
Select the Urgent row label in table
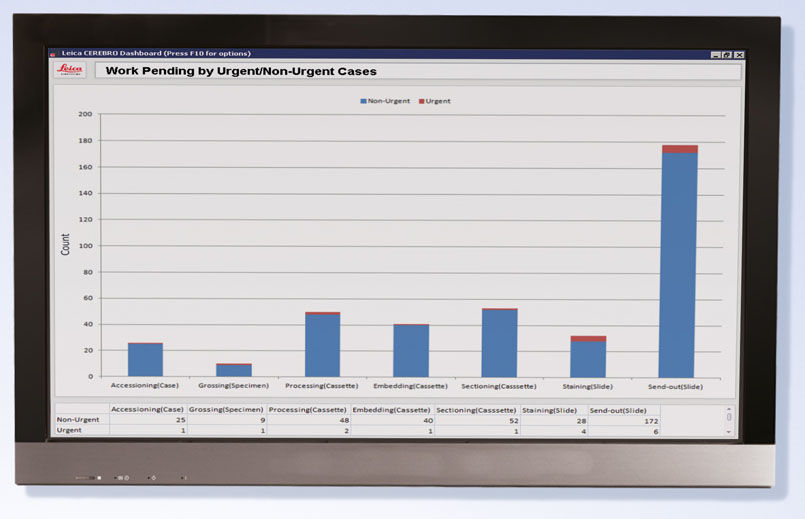[x=70, y=431]
